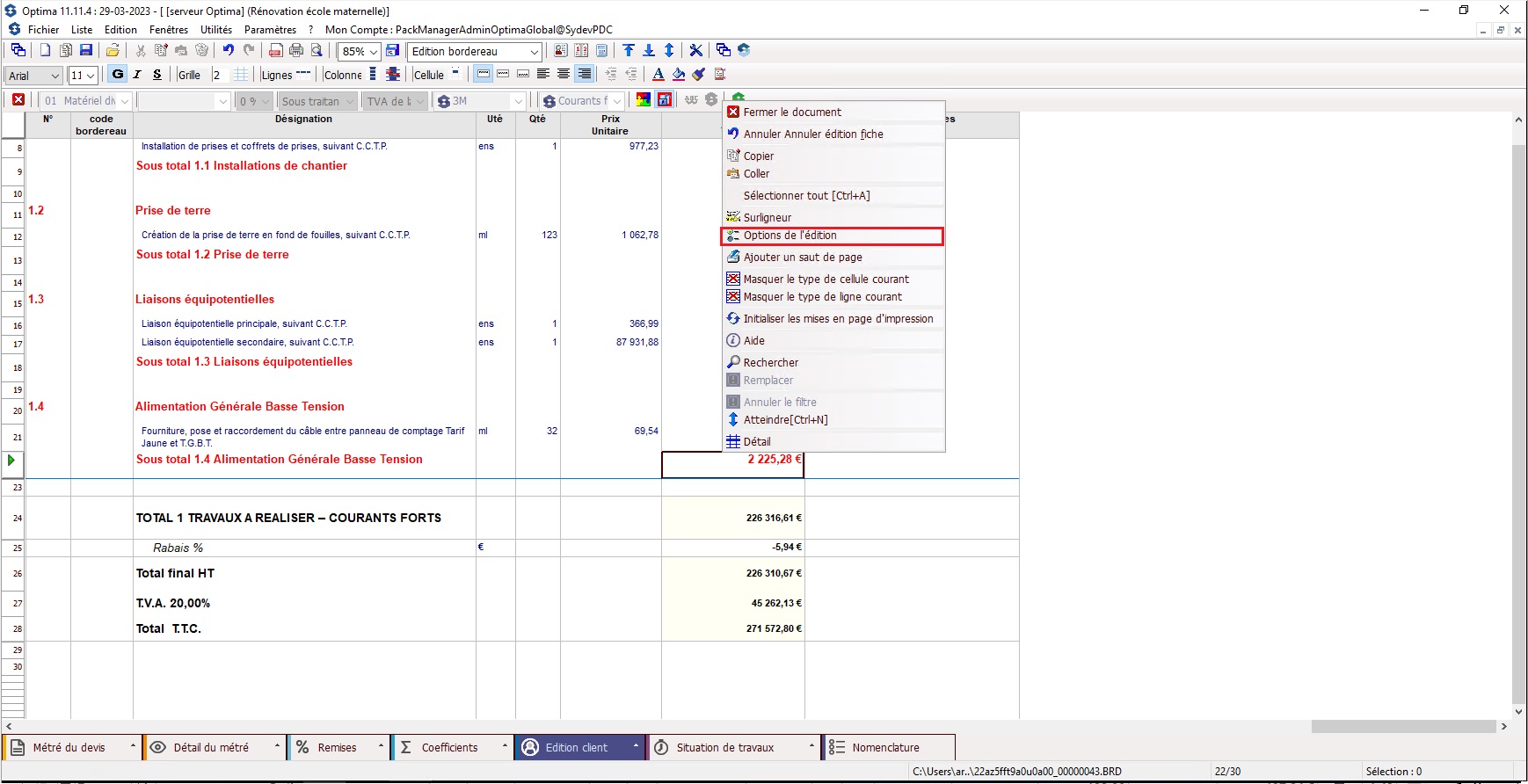Viewport: 1528px width, 784px height.
Task: Choose Surligneur in the context menu
Action: pyautogui.click(x=832, y=218)
